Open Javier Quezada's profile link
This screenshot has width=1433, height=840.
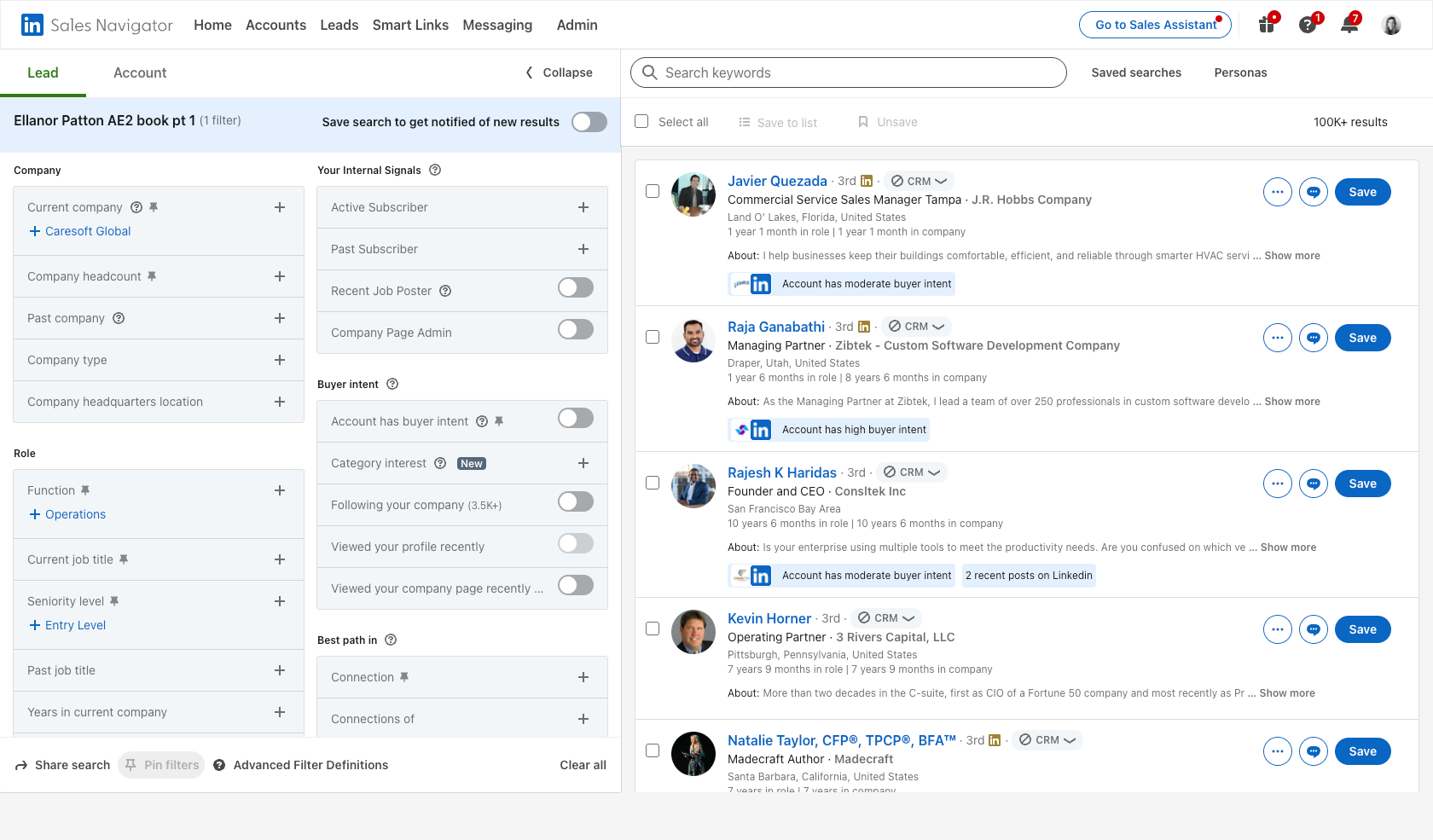point(777,181)
